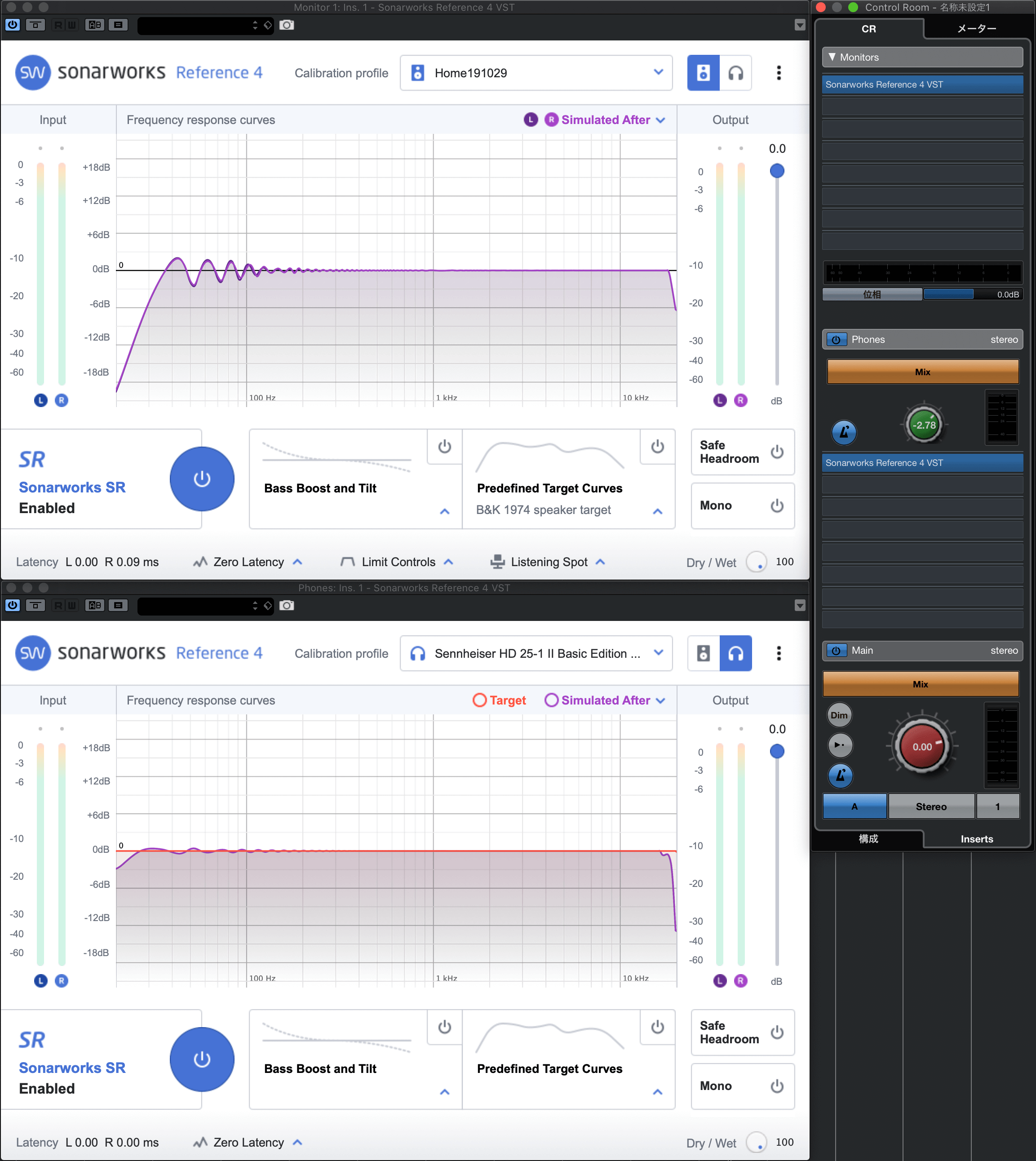Expand Predefined Target Curves panel in Phones plugin
This screenshot has height=1161, width=1036.
[657, 1091]
